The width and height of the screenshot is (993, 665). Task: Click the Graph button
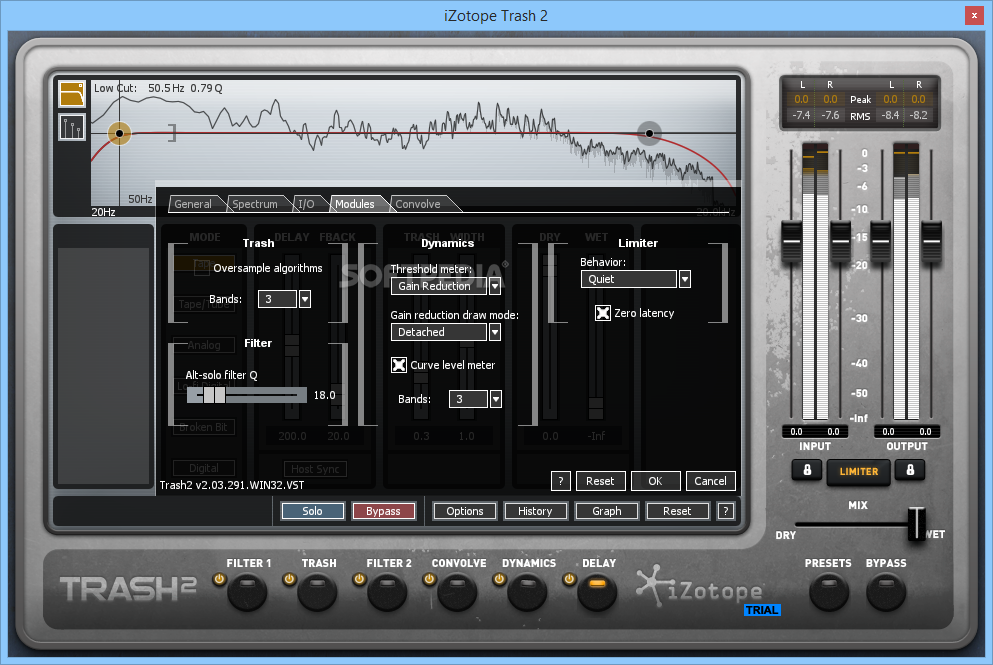coord(607,511)
